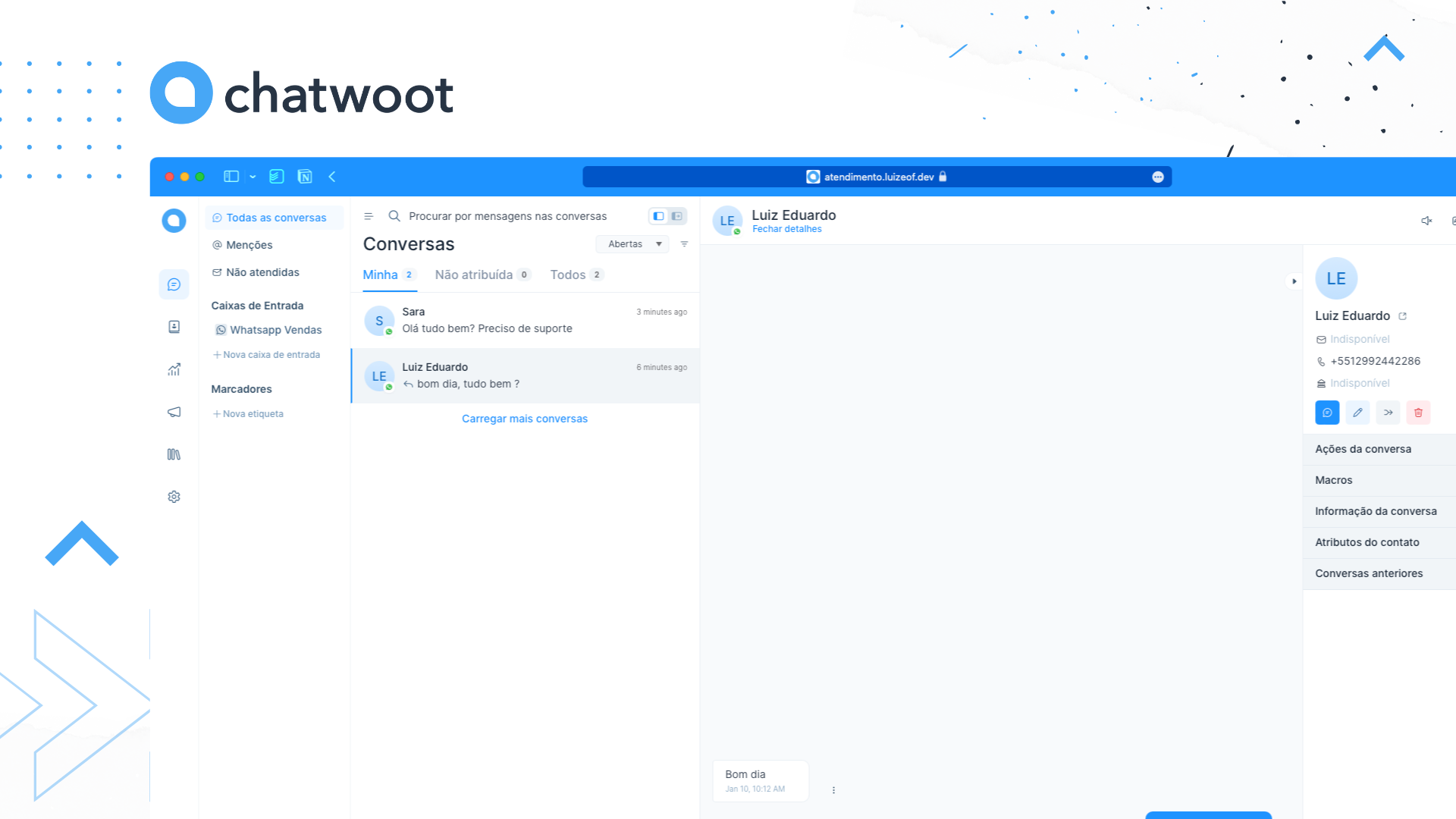1456x819 pixels.
Task: Collapse contact panel arrow
Action: (1294, 281)
